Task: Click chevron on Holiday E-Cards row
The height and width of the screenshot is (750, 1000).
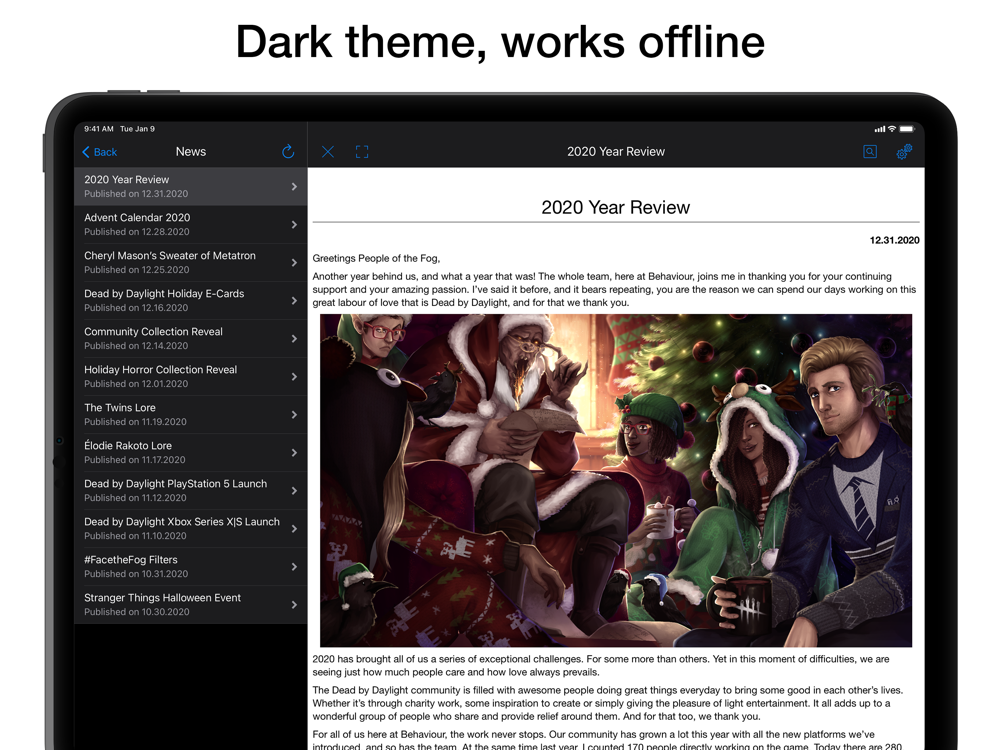Action: [294, 300]
